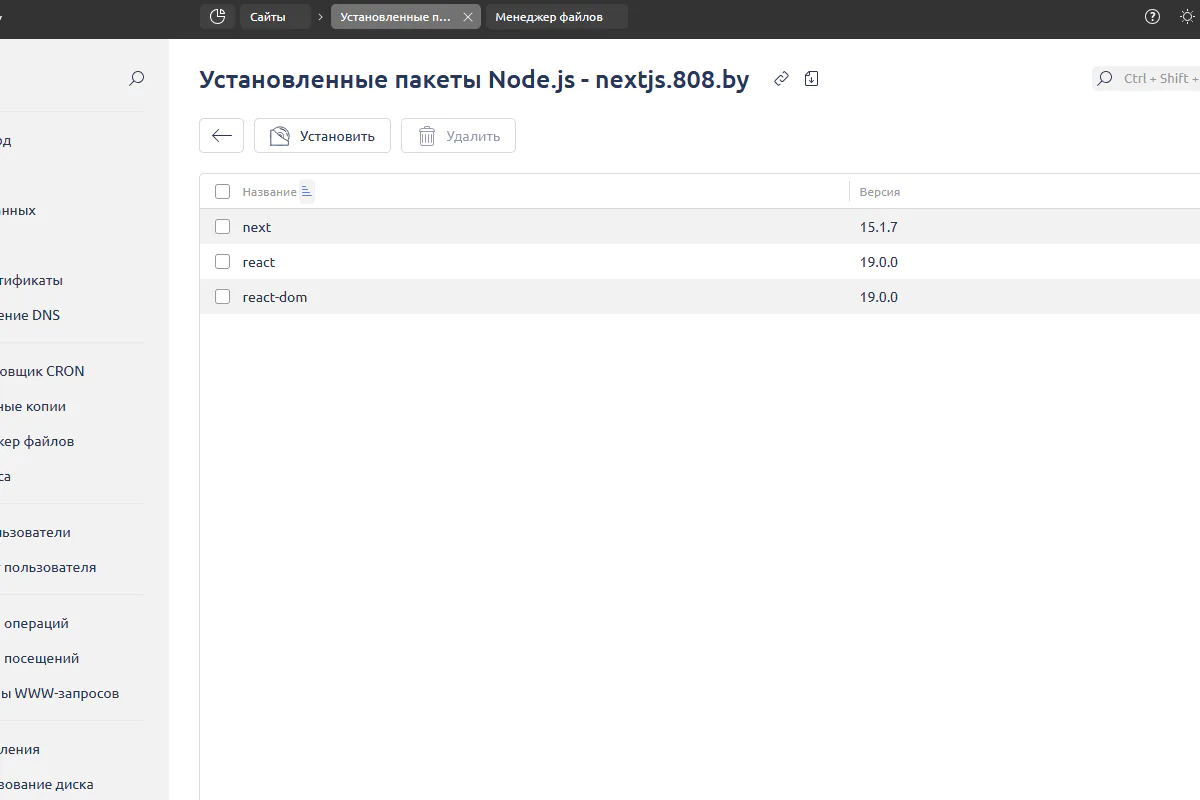
Task: Click the export file icon beside the title
Action: 811,79
